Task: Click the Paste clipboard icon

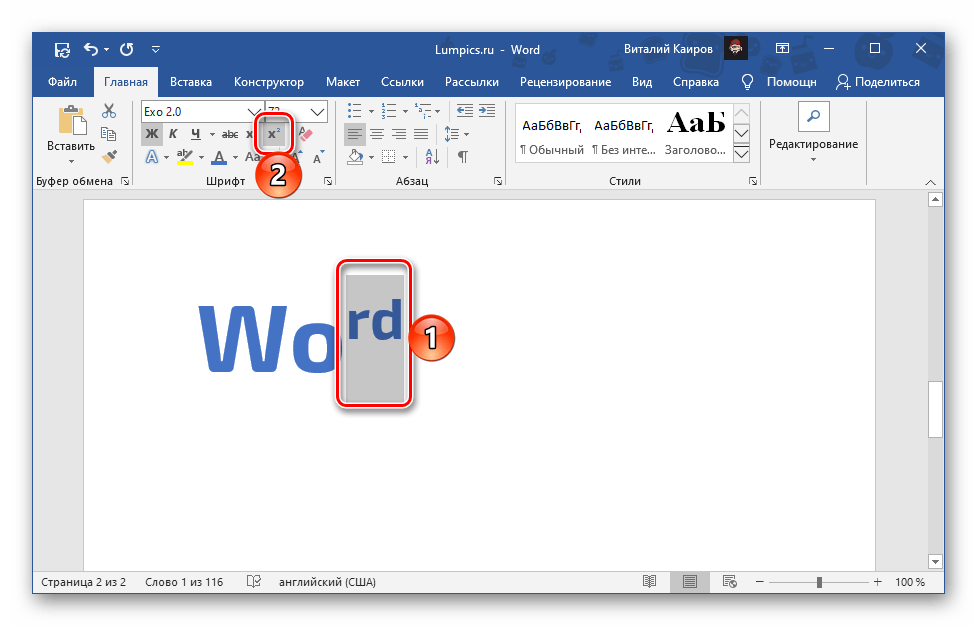Action: [x=72, y=120]
